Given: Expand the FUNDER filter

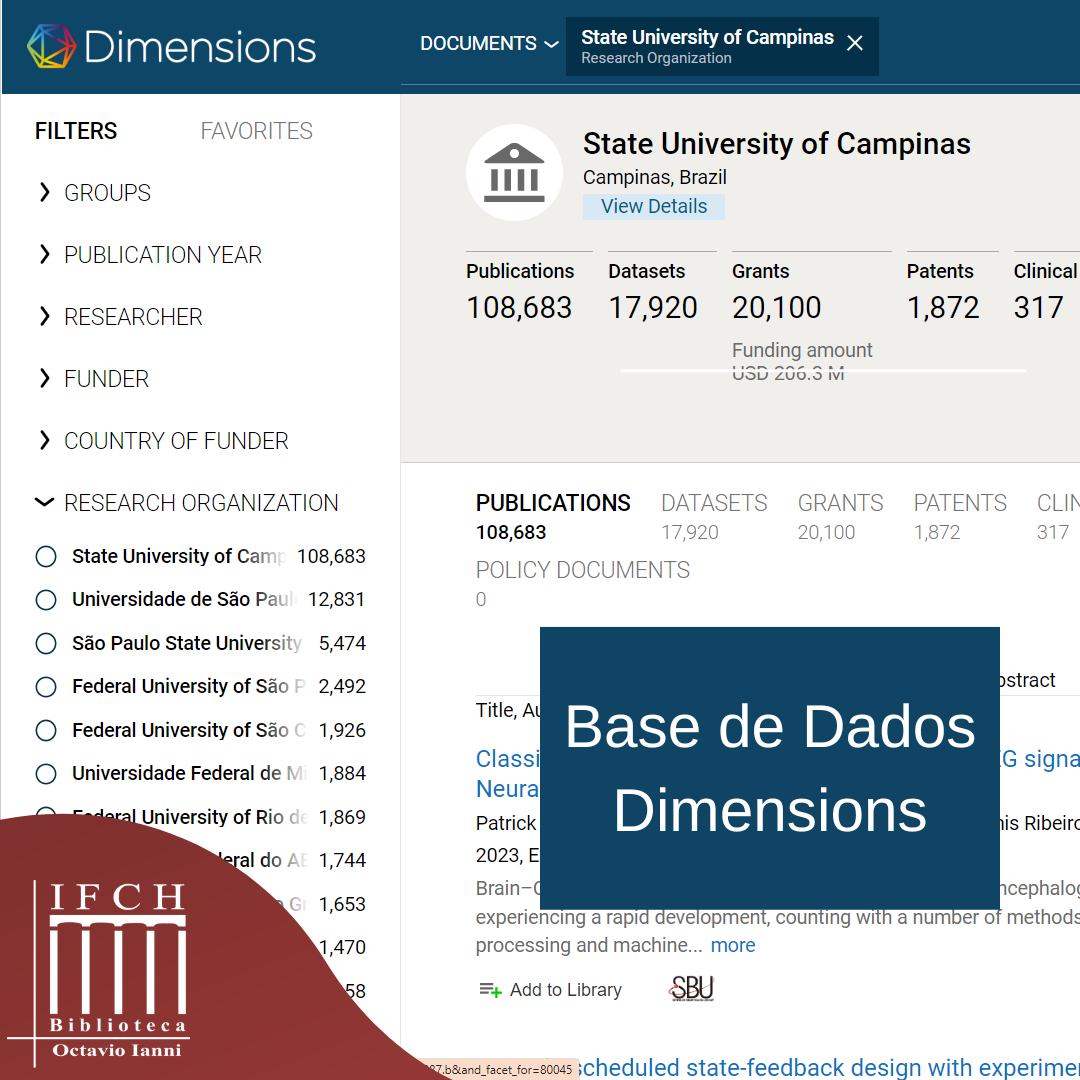Looking at the screenshot, I should click(x=45, y=378).
